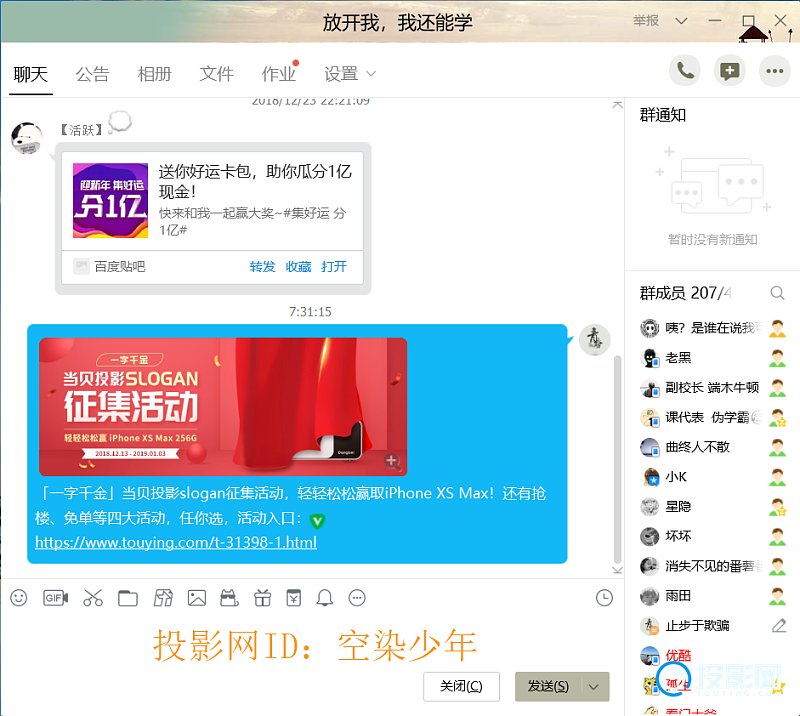Open the 公告 tab
The image size is (800, 716).
coord(92,74)
